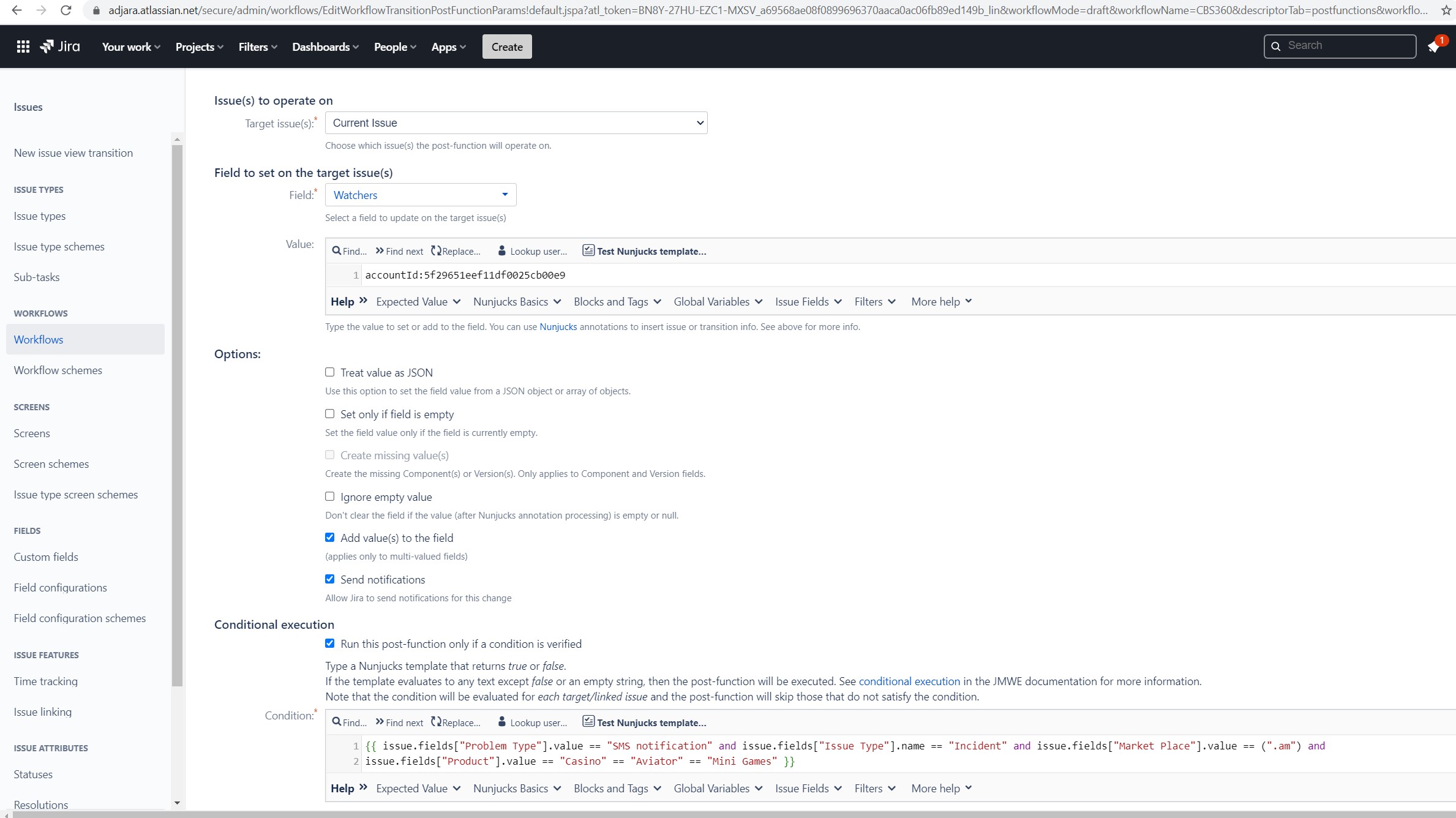Expand Expected Value help under Value editor
1456x818 pixels.
(x=418, y=302)
